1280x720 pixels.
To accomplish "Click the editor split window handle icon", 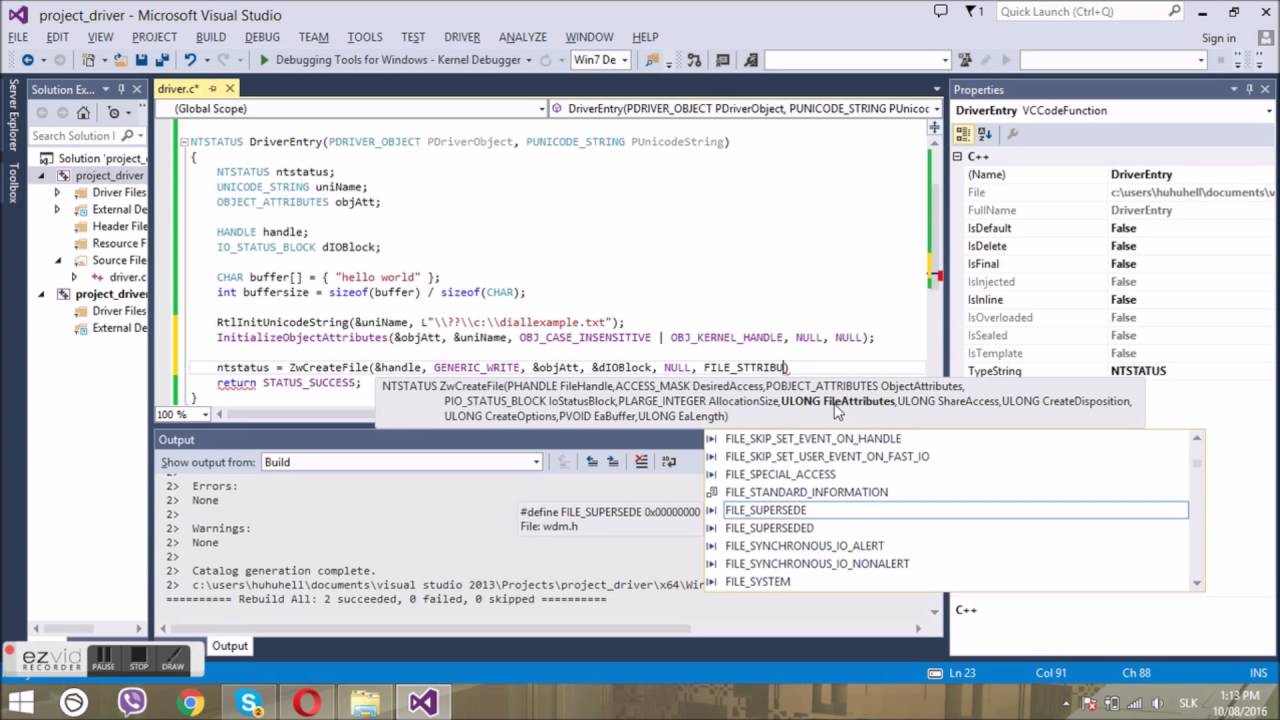I will coord(933,127).
